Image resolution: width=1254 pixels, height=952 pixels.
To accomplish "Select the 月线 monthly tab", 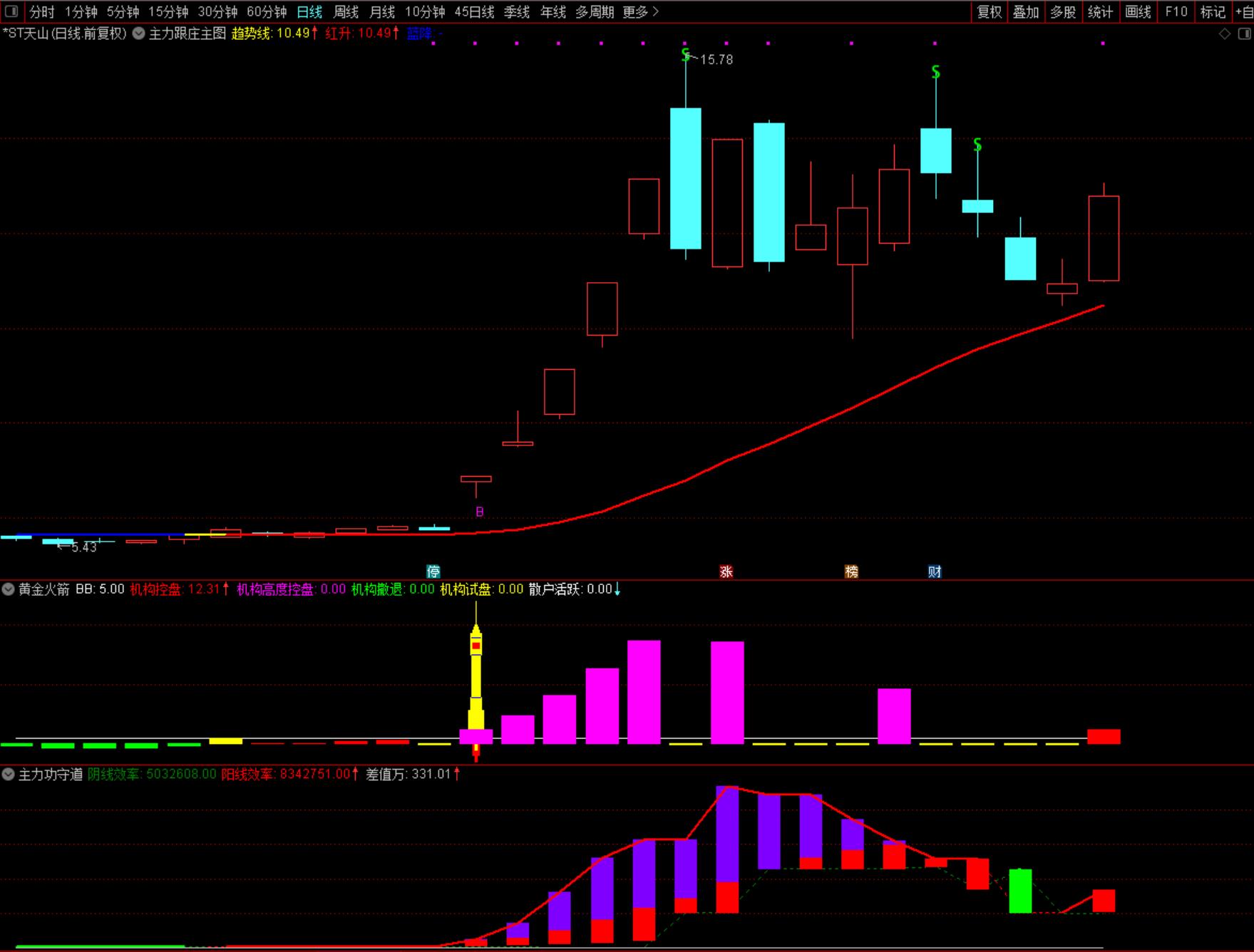I will coord(382,12).
